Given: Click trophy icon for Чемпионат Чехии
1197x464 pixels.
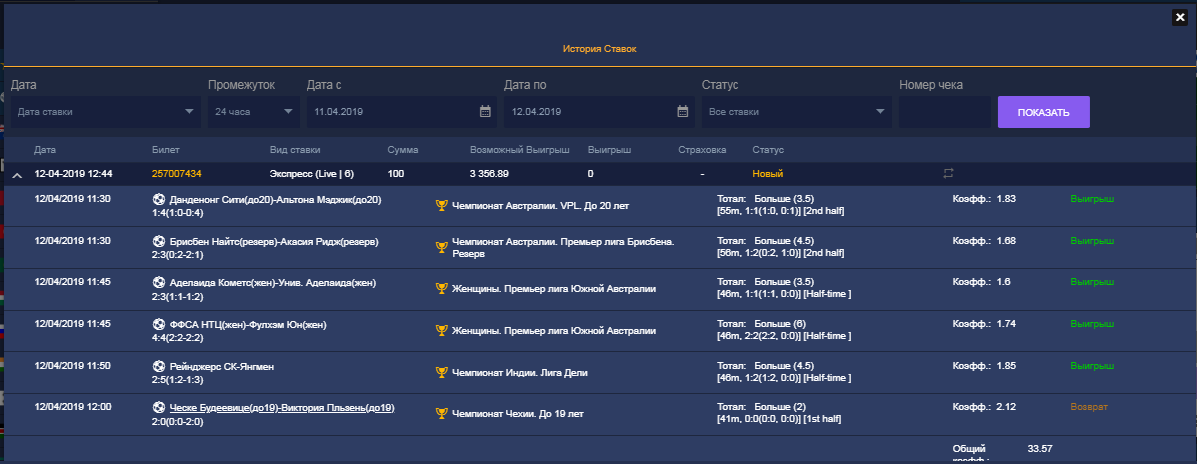Looking at the screenshot, I should [x=441, y=414].
